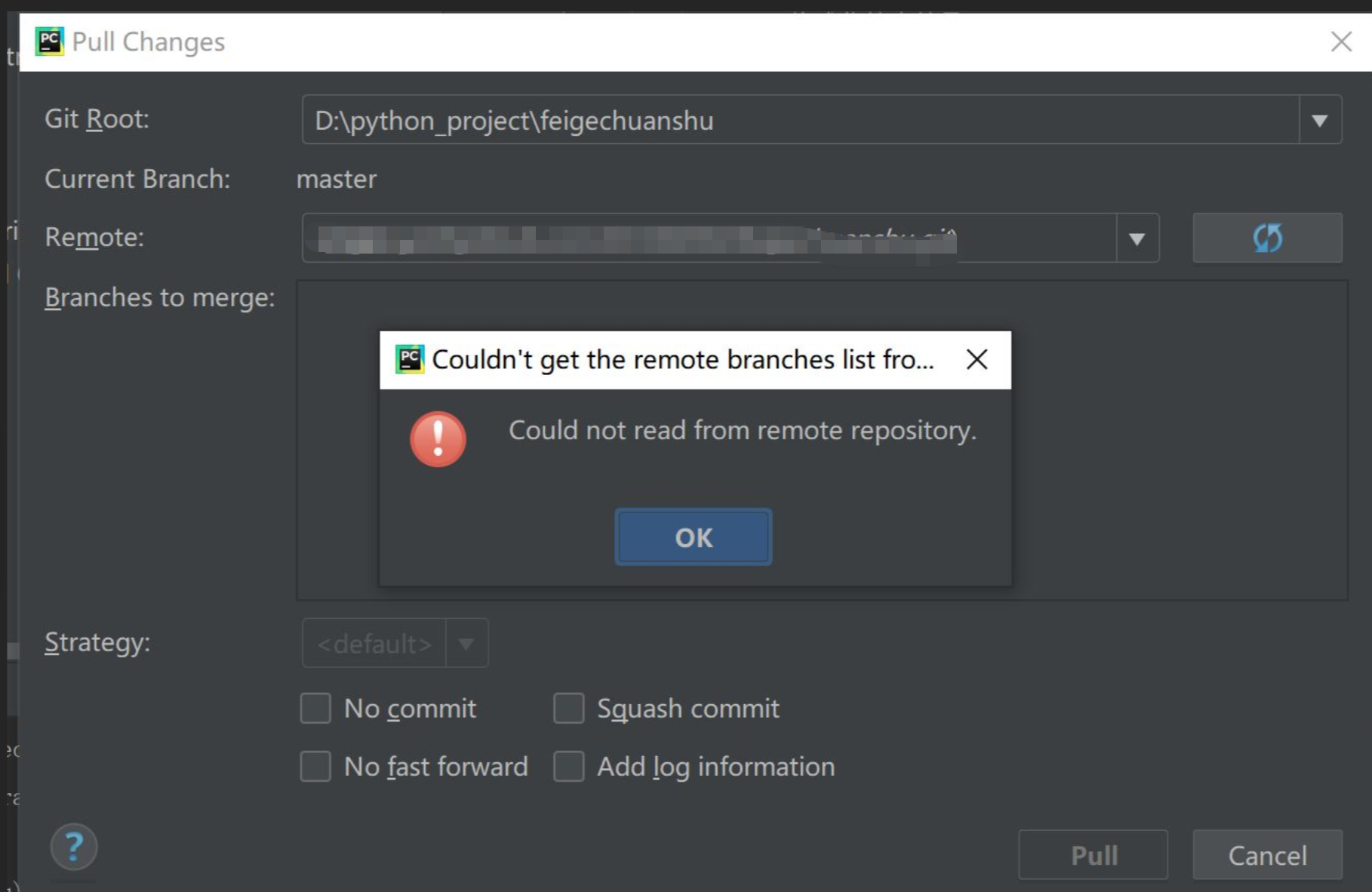The width and height of the screenshot is (1372, 892).
Task: Click the Remote URL field
Action: [709, 238]
